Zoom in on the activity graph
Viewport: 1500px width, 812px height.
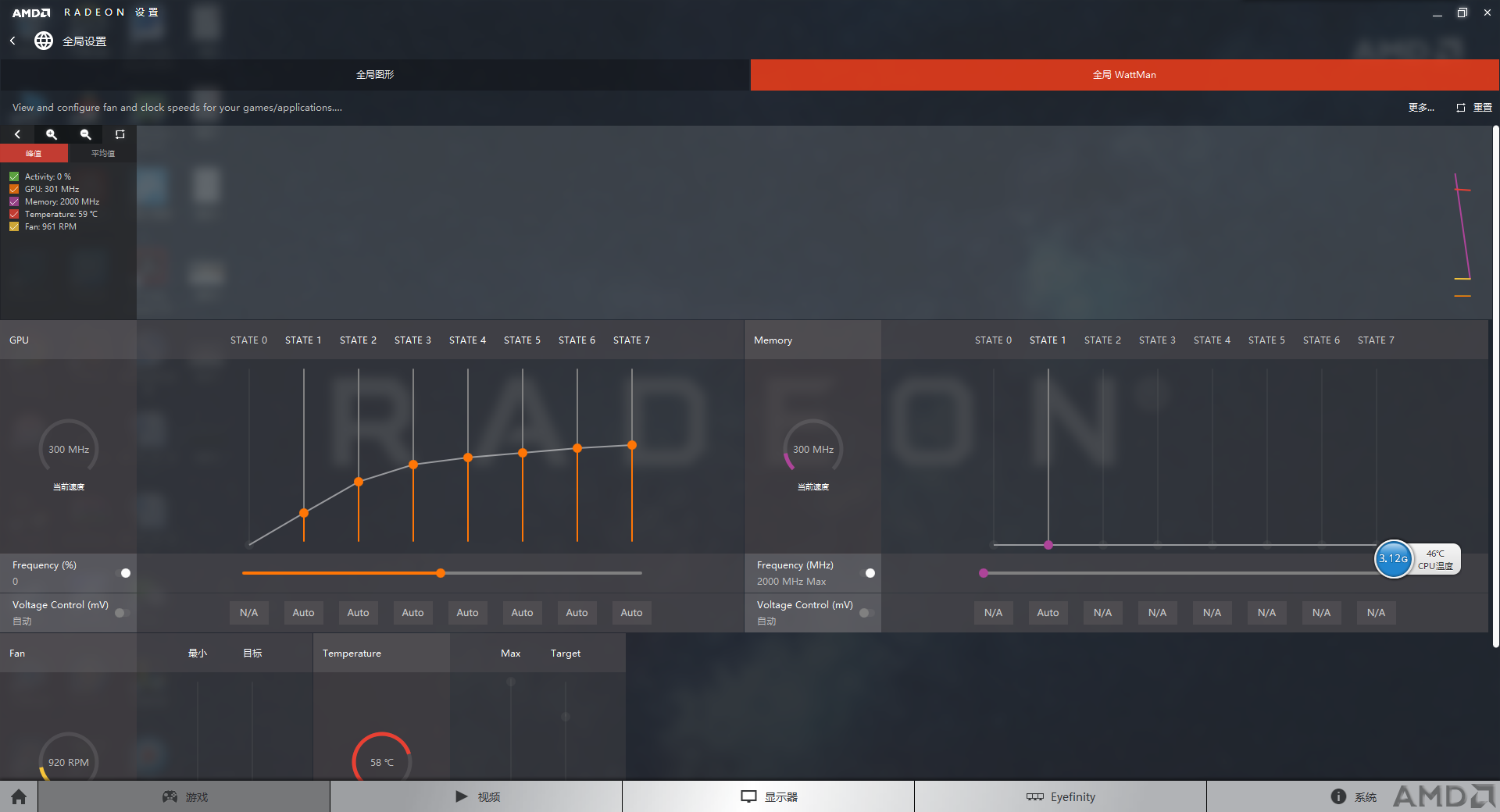52,134
